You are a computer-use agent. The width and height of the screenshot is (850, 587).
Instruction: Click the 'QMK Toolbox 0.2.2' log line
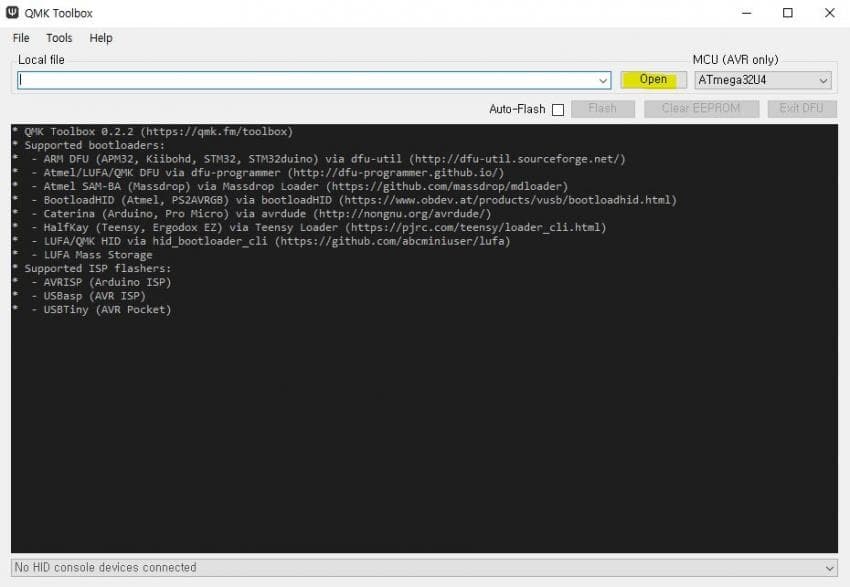[158, 132]
